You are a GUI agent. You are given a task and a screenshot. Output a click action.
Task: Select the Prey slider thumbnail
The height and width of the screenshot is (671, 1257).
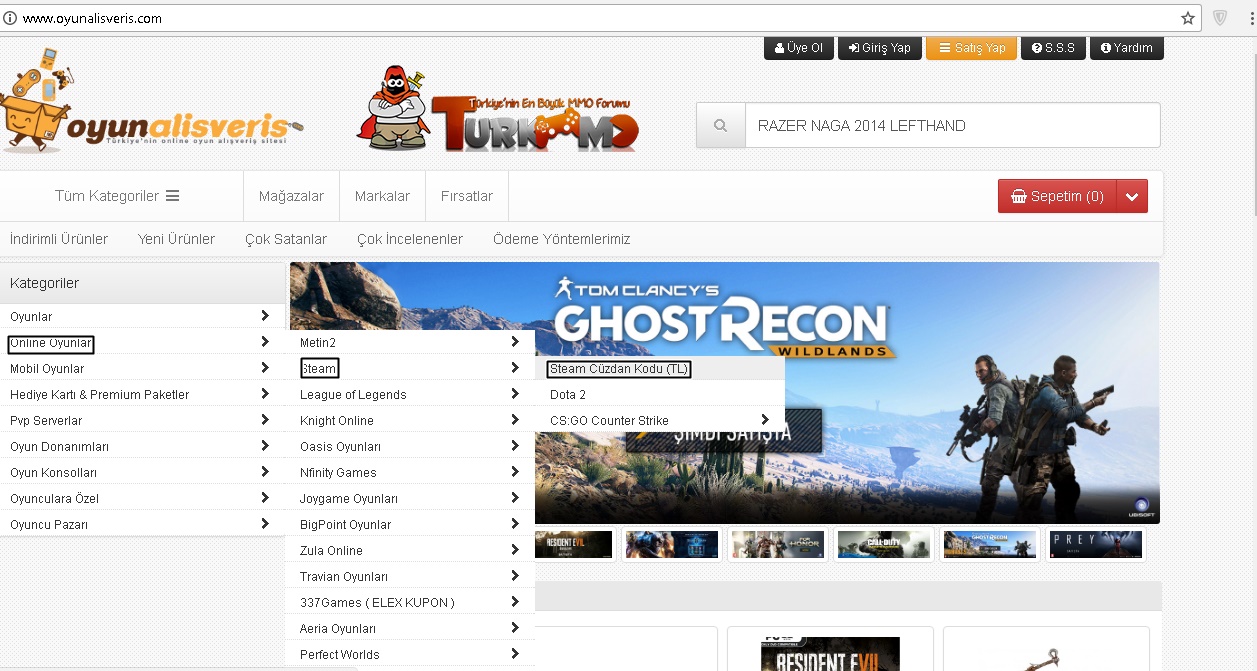tap(1095, 544)
